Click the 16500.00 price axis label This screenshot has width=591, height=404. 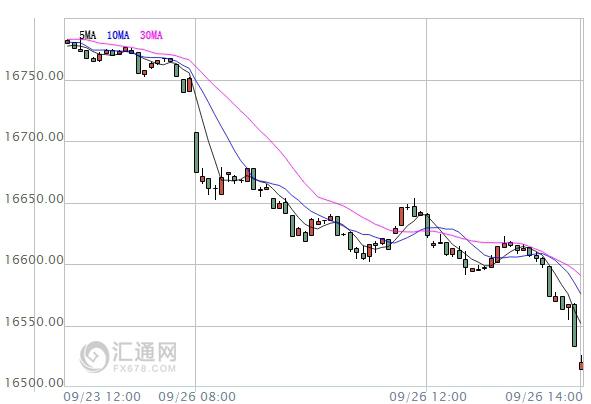[34, 383]
